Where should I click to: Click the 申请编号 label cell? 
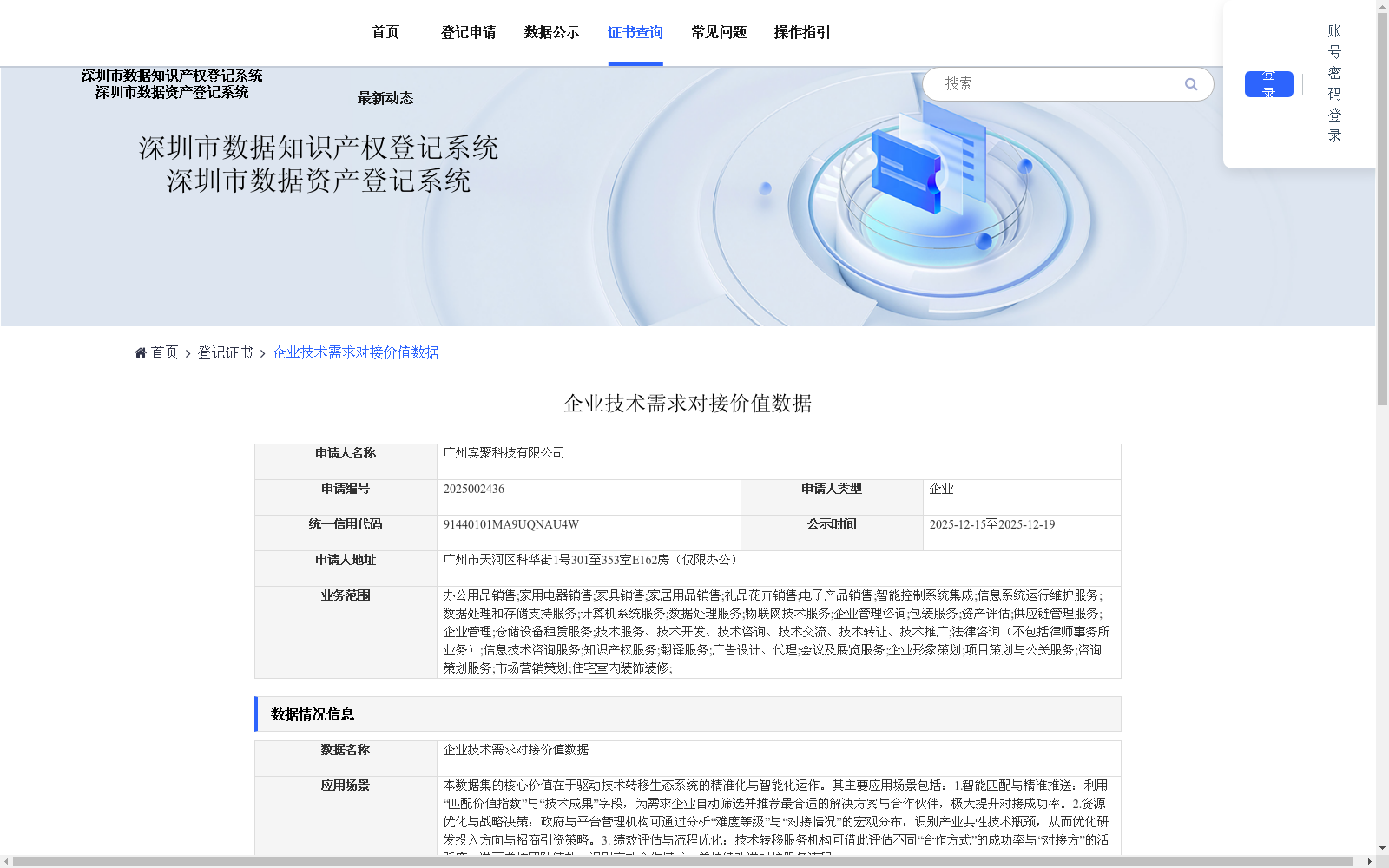click(x=346, y=497)
